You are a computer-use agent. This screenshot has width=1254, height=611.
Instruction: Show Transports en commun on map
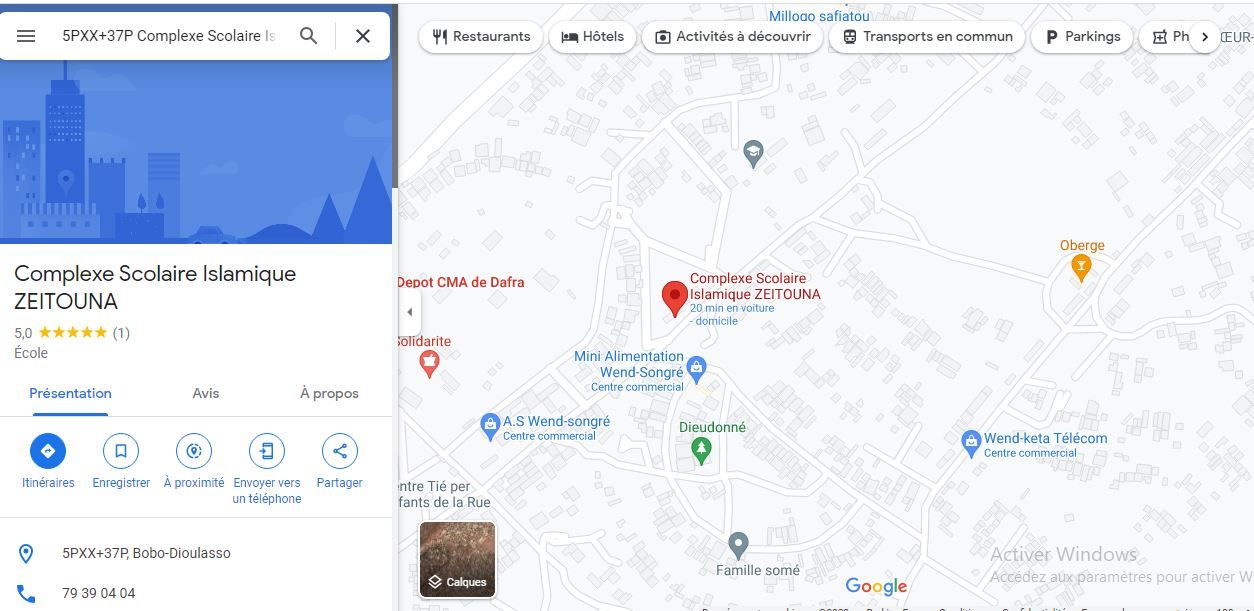[927, 37]
